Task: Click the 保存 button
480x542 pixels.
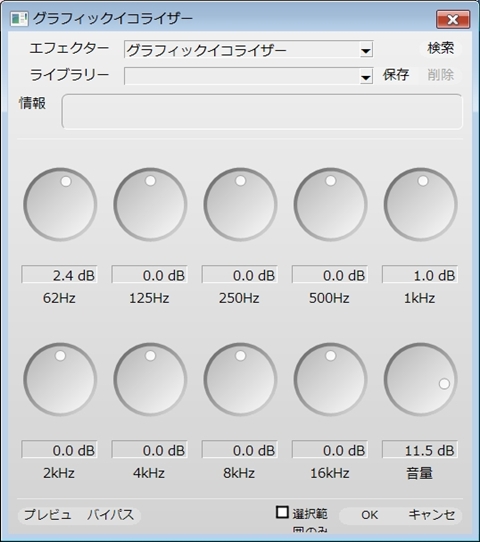Action: 396,75
